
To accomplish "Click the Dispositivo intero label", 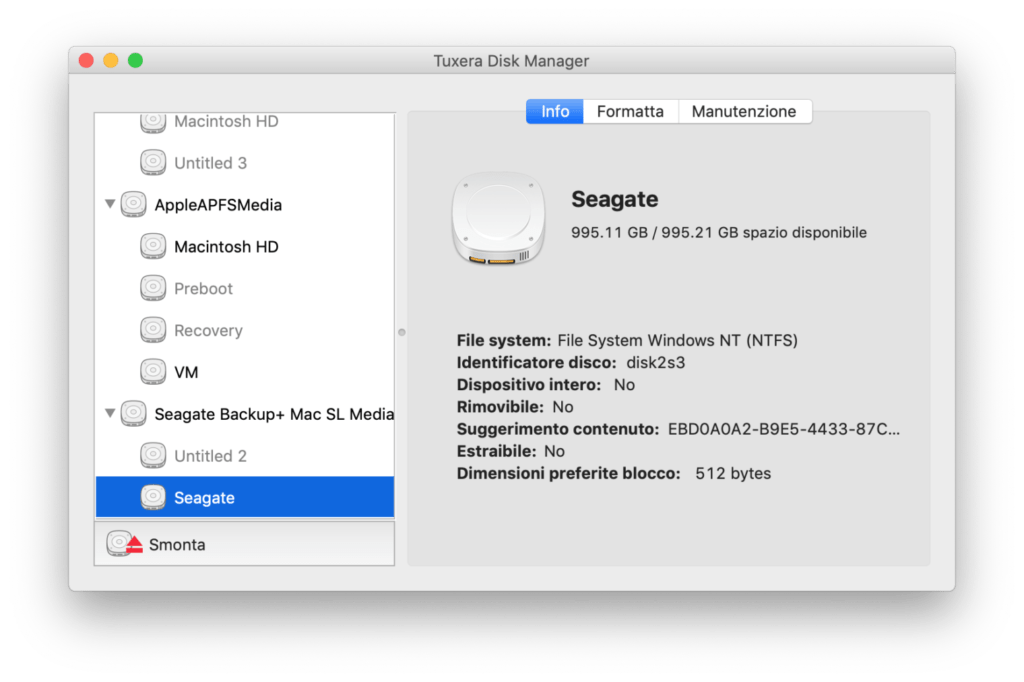I will tap(529, 385).
